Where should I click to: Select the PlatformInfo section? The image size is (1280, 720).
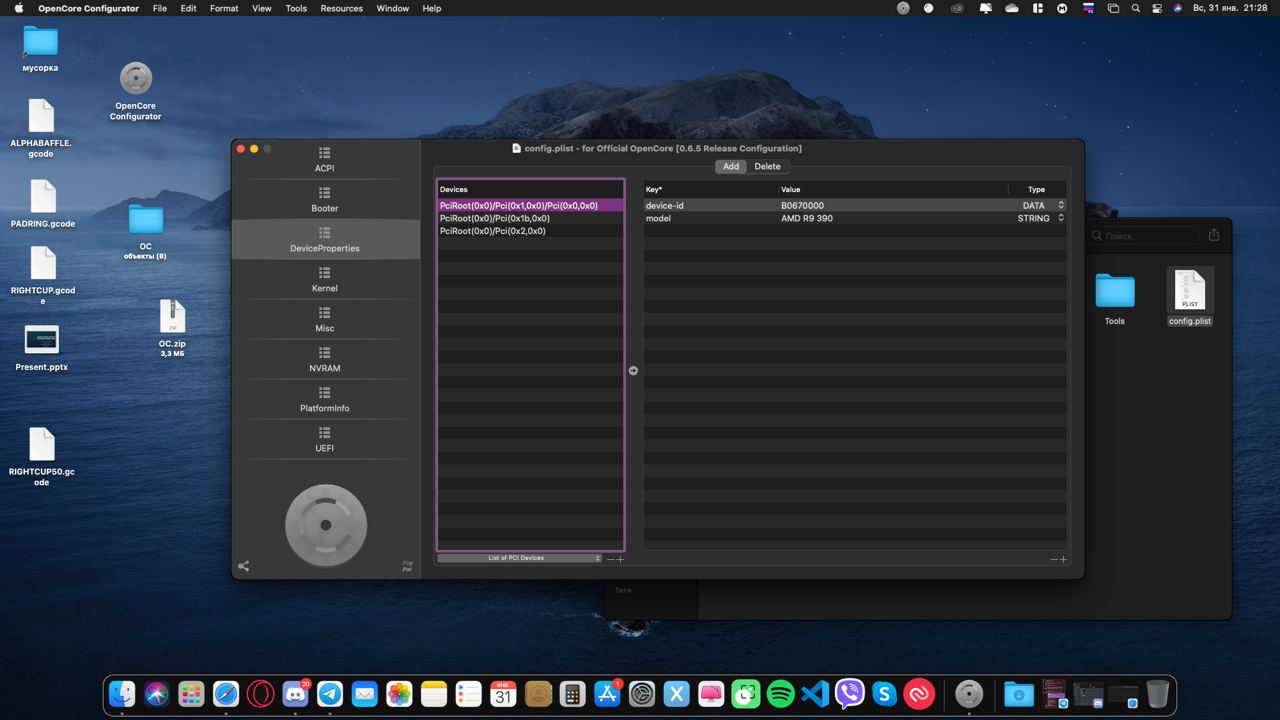point(325,399)
